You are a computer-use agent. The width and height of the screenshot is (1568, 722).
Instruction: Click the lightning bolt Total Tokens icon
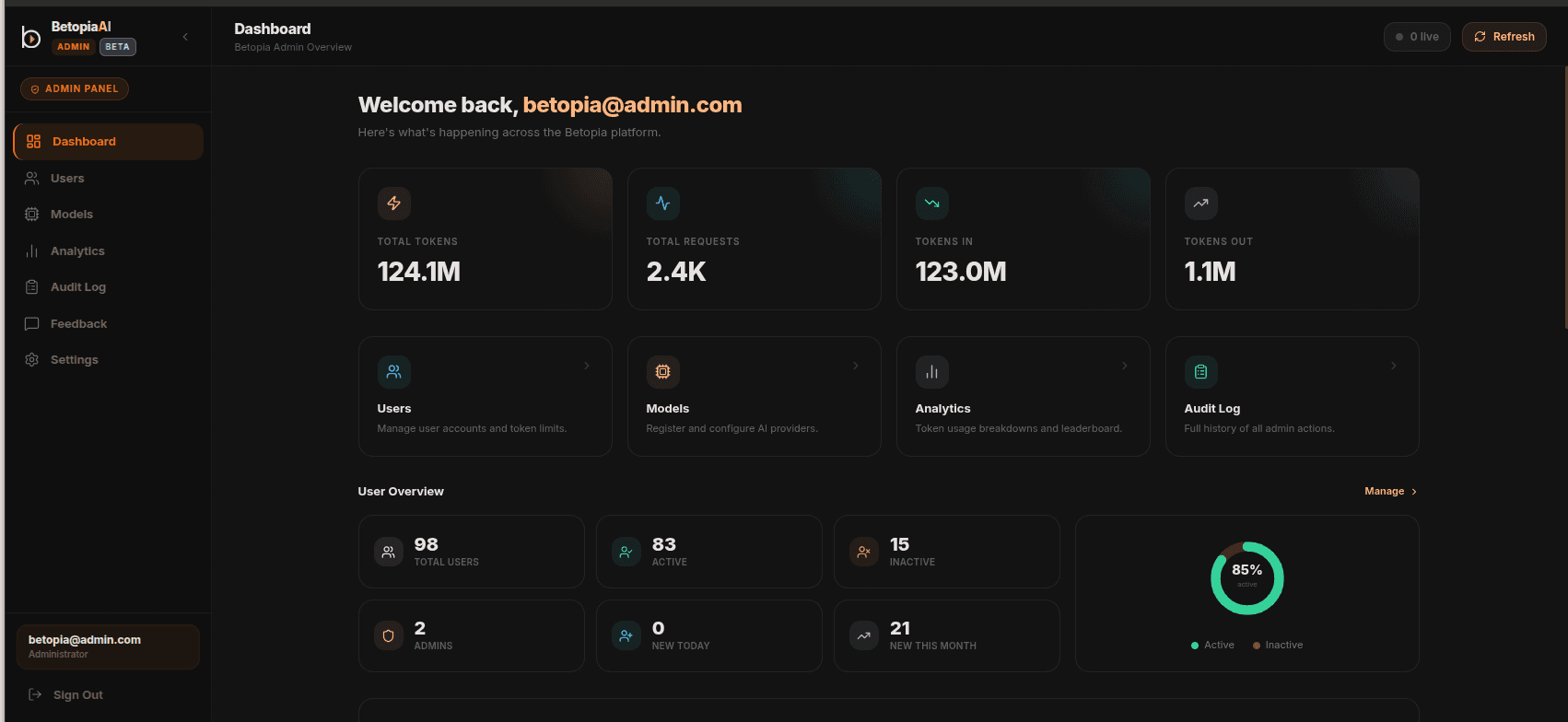pyautogui.click(x=394, y=204)
